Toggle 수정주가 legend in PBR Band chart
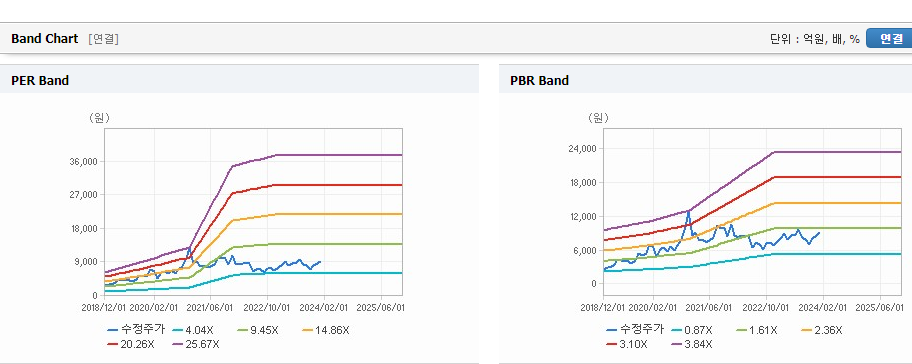The height and width of the screenshot is (364, 912). [x=635, y=330]
